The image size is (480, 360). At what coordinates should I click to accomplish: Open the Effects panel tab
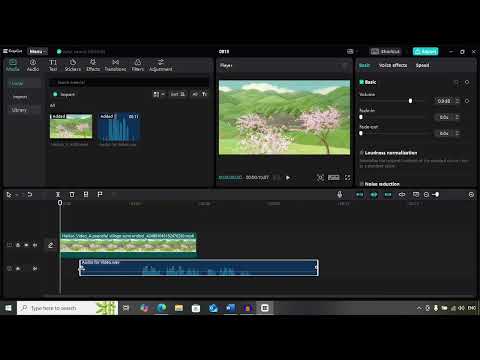coord(93,65)
